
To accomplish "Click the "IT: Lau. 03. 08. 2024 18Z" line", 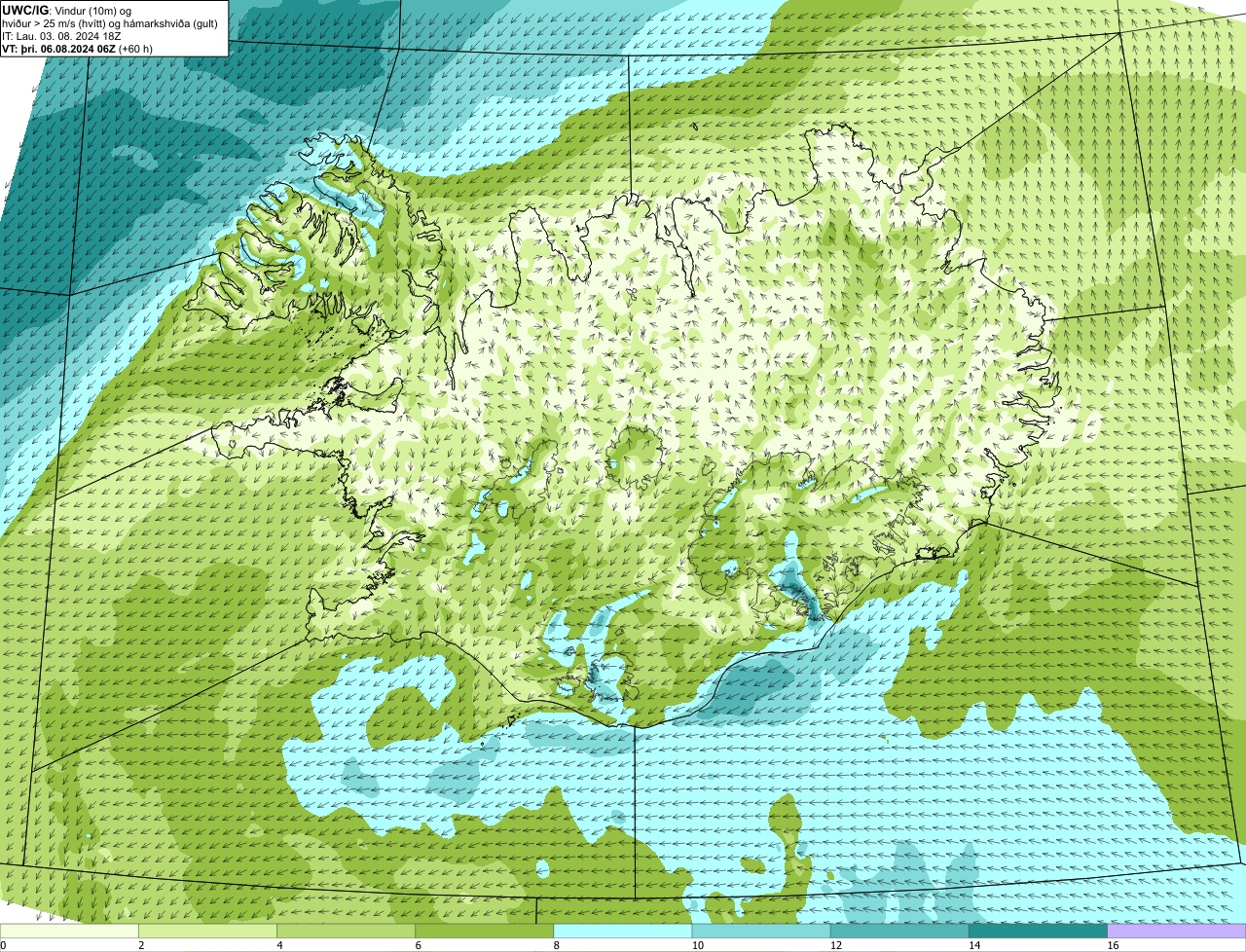I will [62, 36].
